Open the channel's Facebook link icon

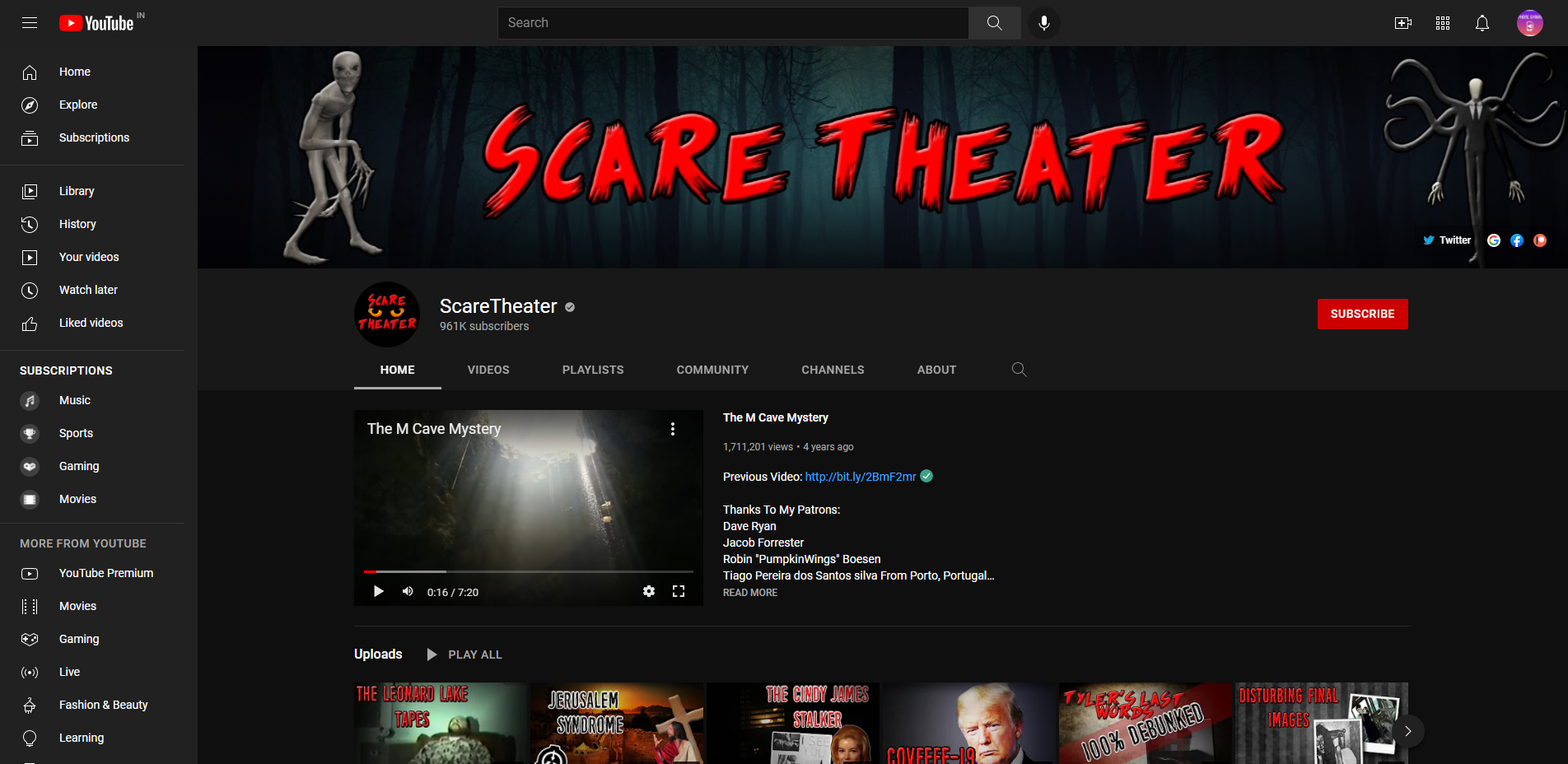coord(1517,240)
